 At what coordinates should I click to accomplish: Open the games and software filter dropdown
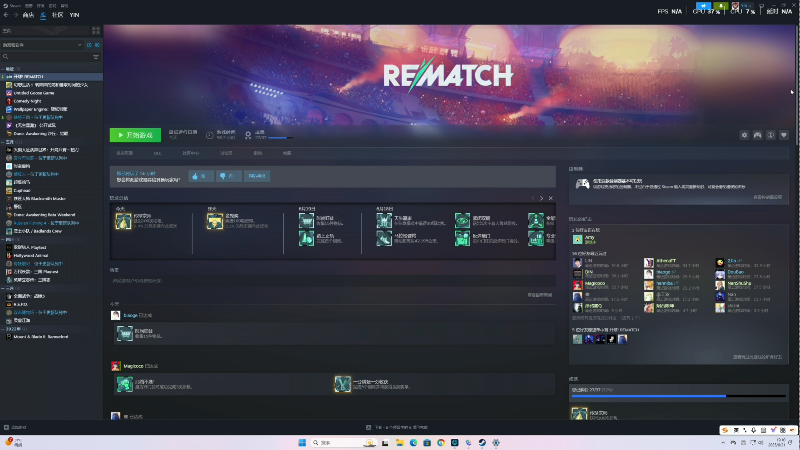coord(42,45)
